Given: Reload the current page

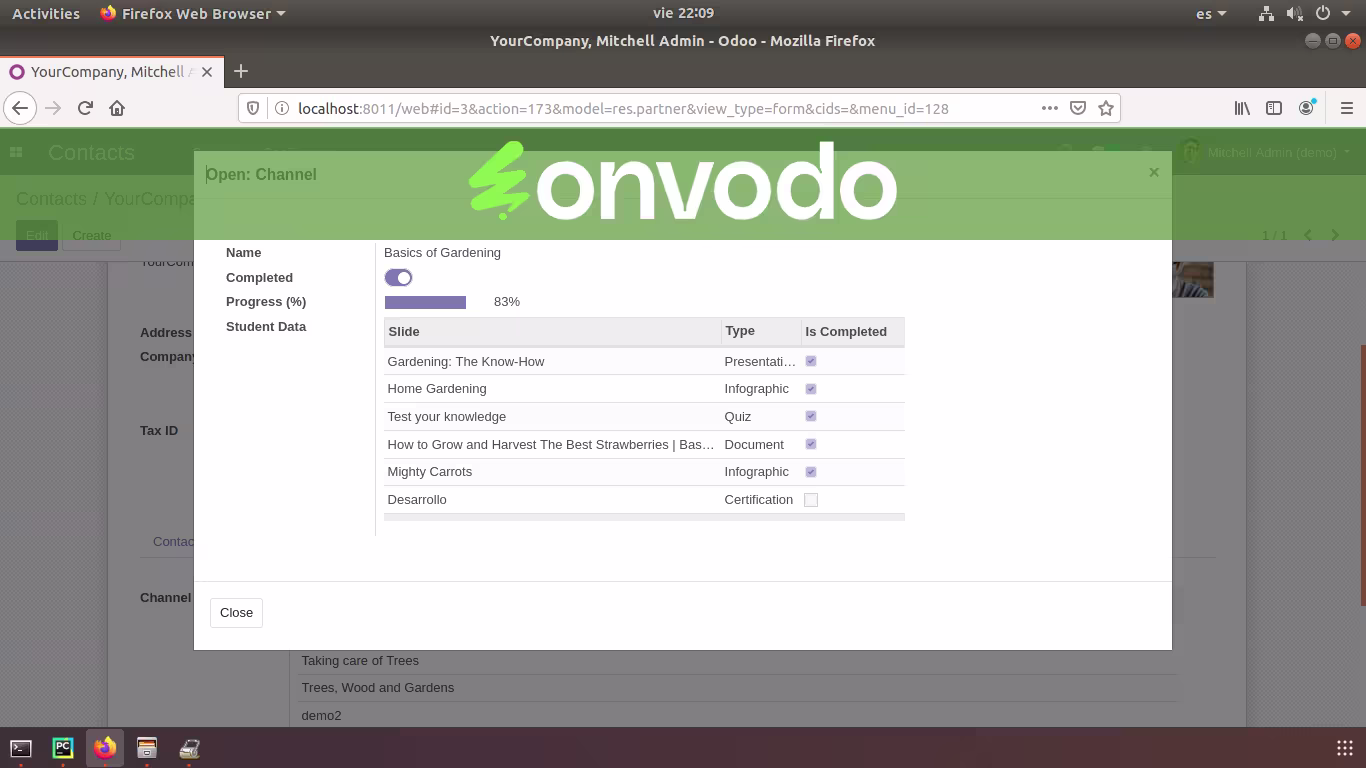Looking at the screenshot, I should click(x=85, y=108).
